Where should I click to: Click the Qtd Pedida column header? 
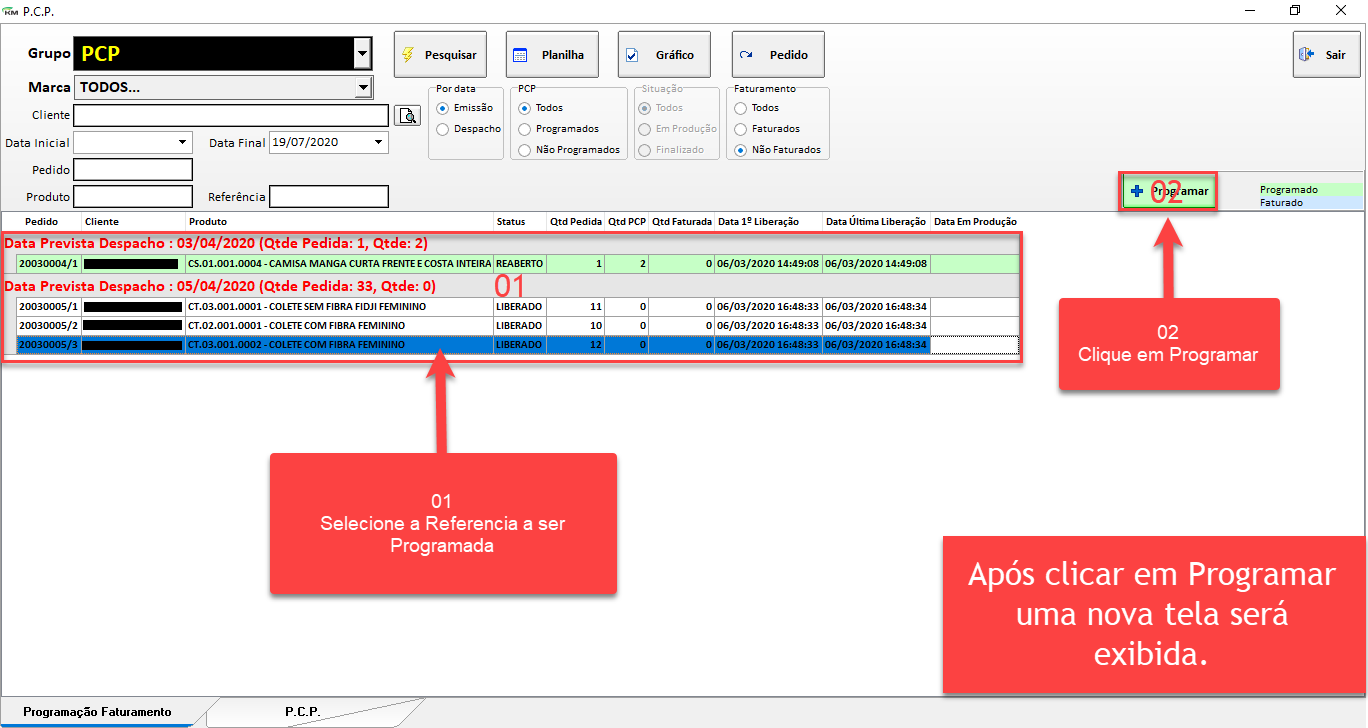(x=575, y=221)
